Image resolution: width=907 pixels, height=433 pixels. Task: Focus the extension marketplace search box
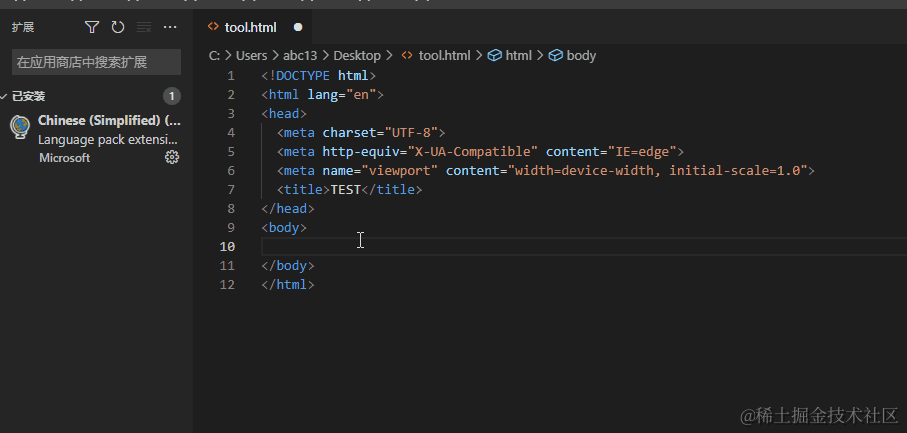coord(97,62)
